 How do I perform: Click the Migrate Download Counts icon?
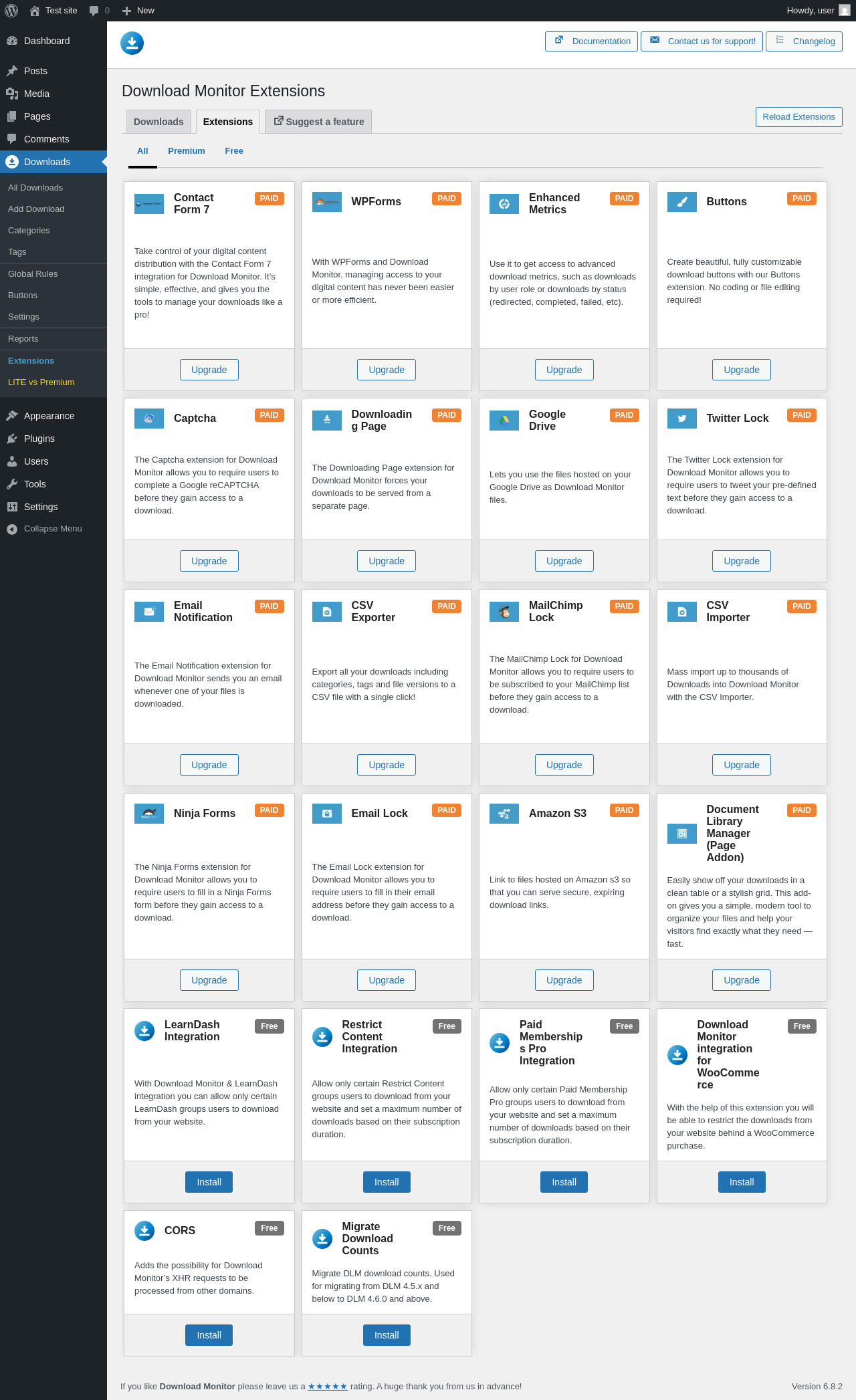322,1239
